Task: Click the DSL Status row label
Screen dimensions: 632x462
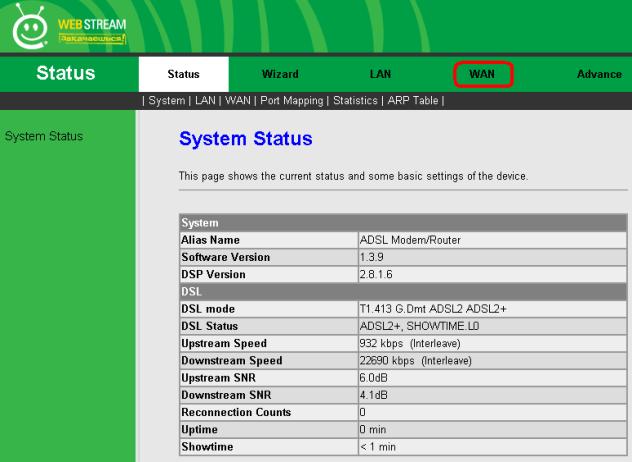Action: point(209,326)
